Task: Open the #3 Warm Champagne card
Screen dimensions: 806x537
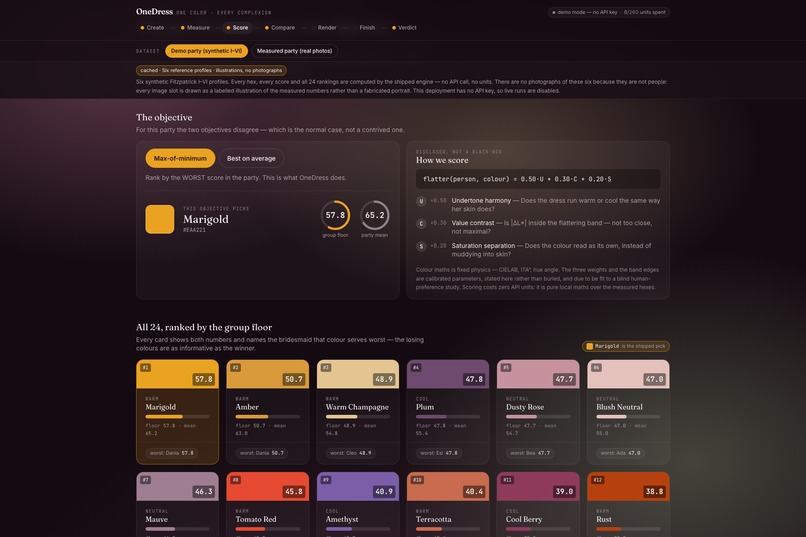Action: tap(358, 412)
